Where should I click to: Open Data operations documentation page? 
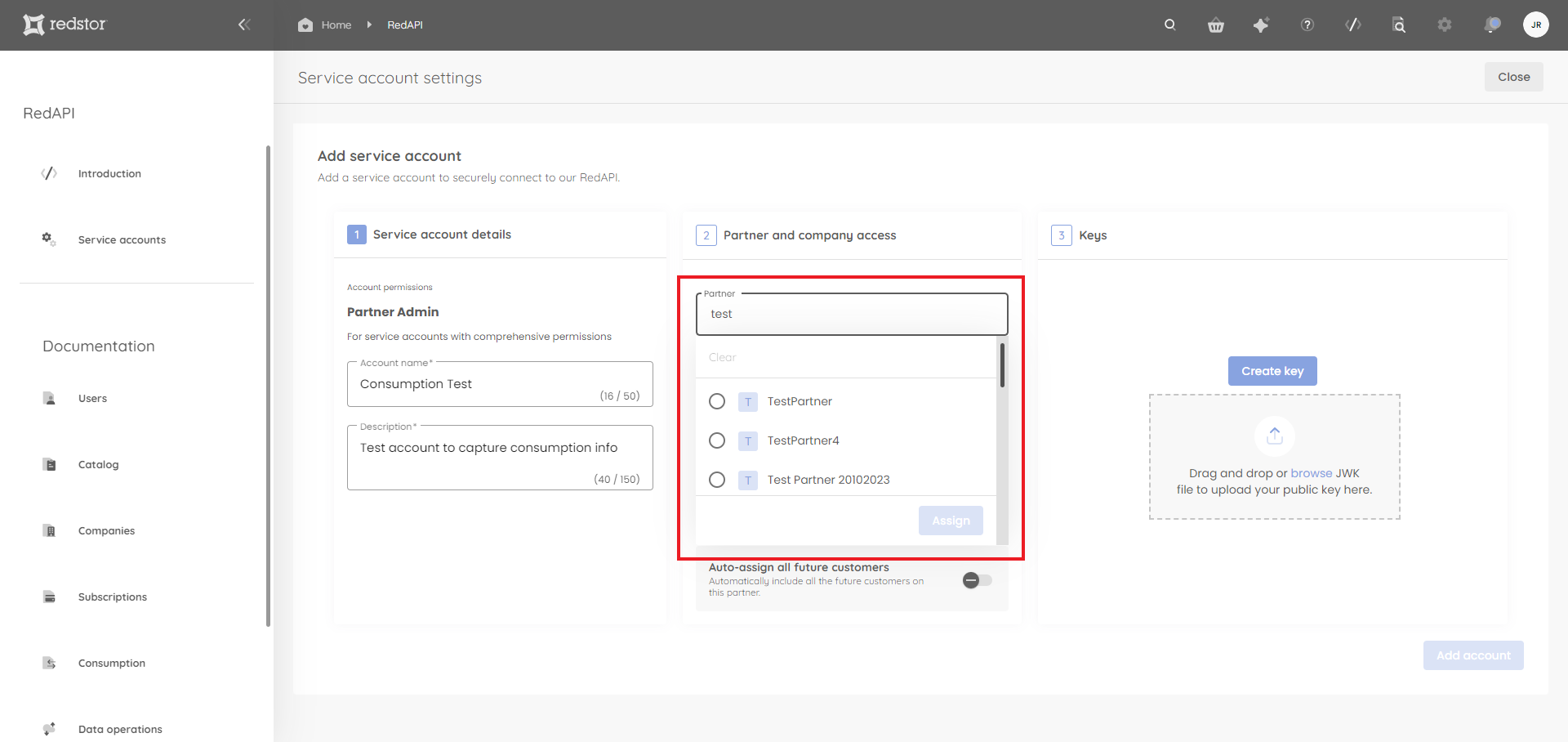[x=120, y=729]
